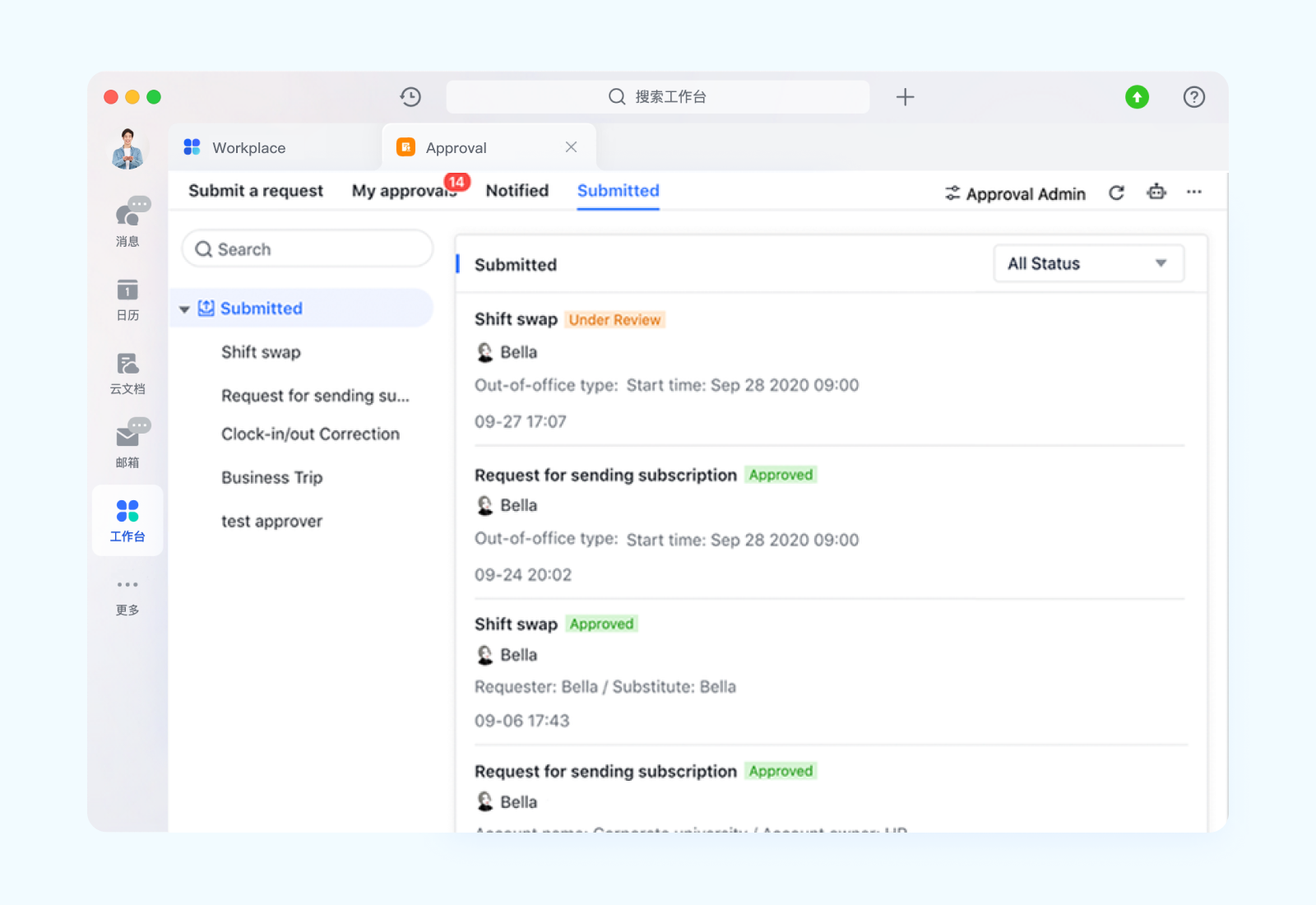Switch to the My approvals tab
Image resolution: width=1316 pixels, height=905 pixels.
pos(403,191)
